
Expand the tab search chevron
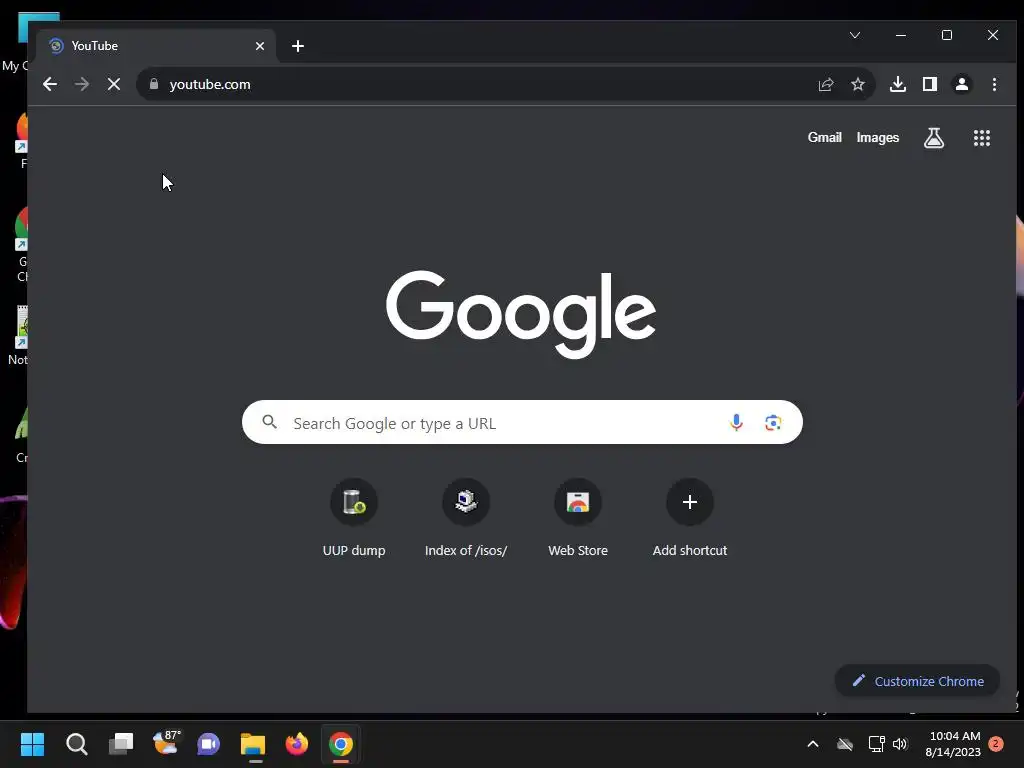coord(855,35)
